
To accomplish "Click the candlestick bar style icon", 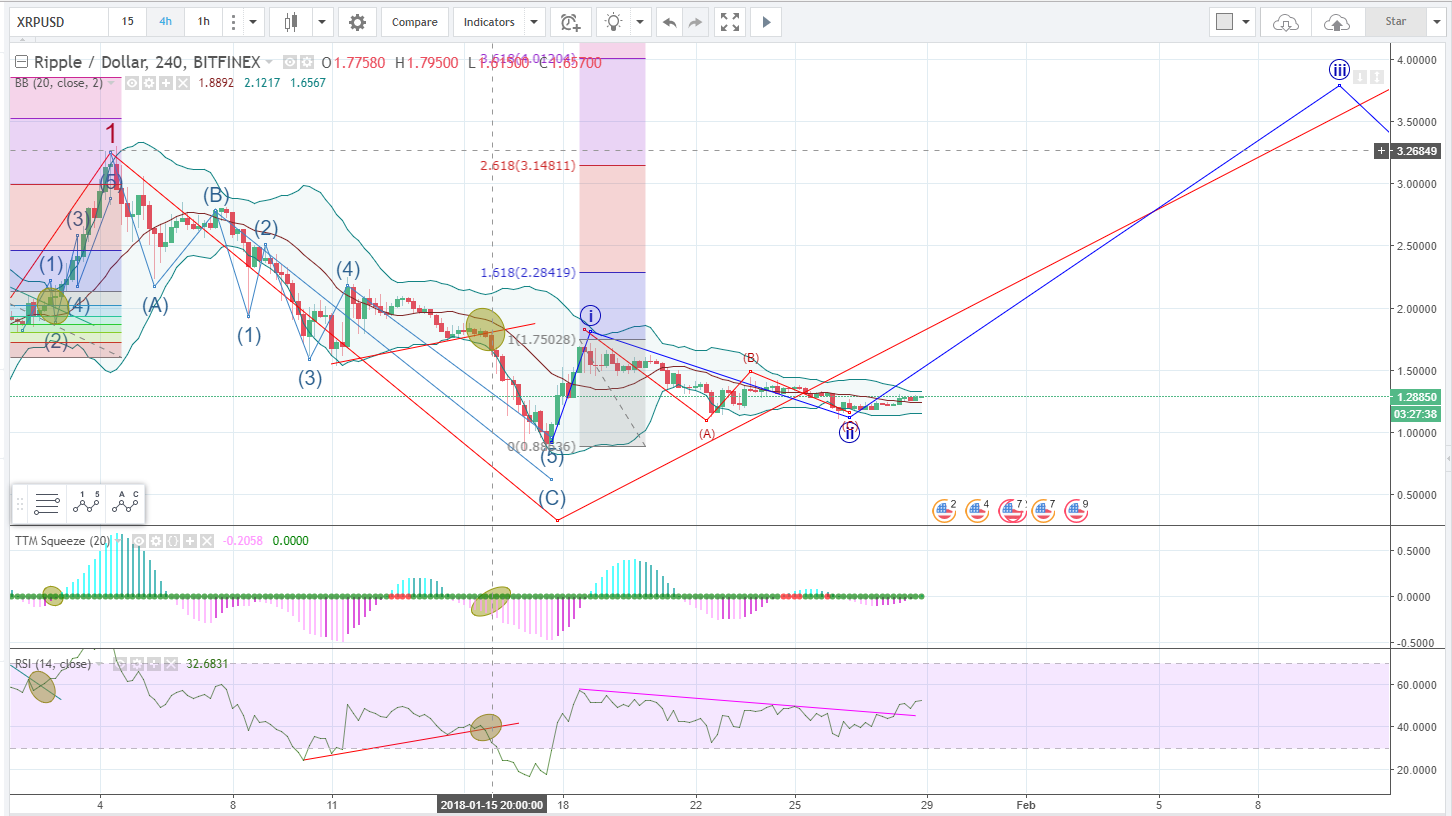I will [x=291, y=21].
